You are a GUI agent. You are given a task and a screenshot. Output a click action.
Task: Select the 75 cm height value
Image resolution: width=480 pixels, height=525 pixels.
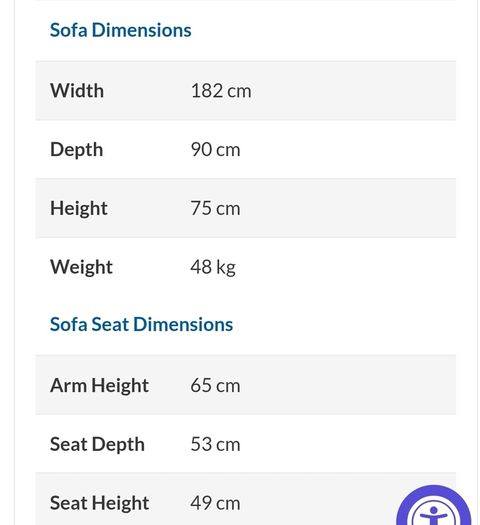tap(215, 209)
